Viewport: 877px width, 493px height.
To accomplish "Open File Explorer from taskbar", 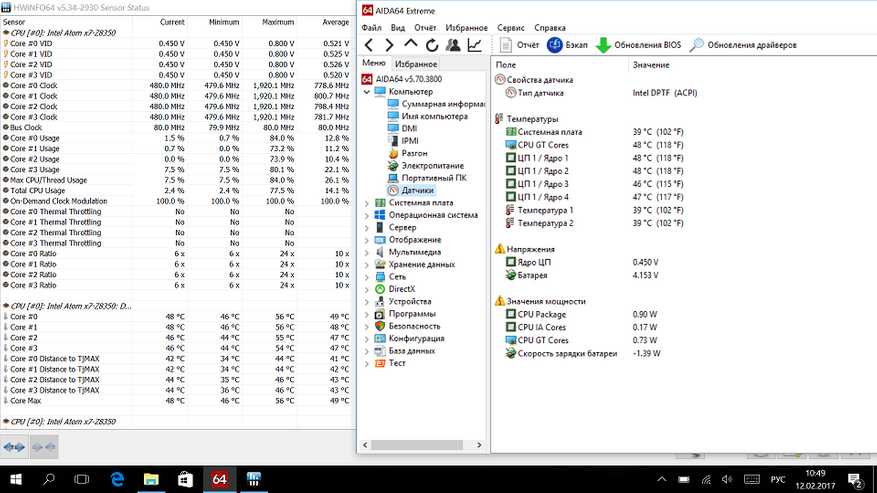I will click(x=151, y=480).
